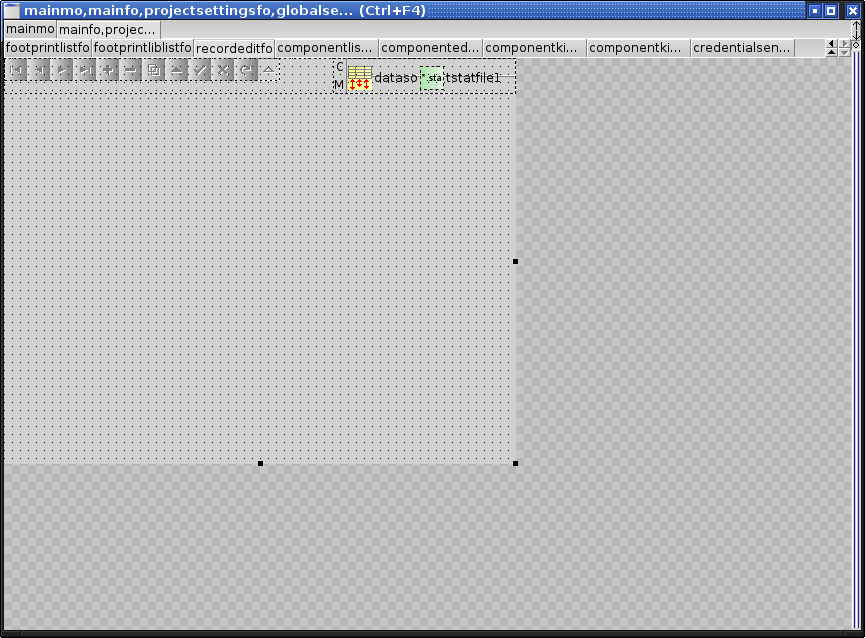Click the Refresh navigator button

tap(246, 70)
